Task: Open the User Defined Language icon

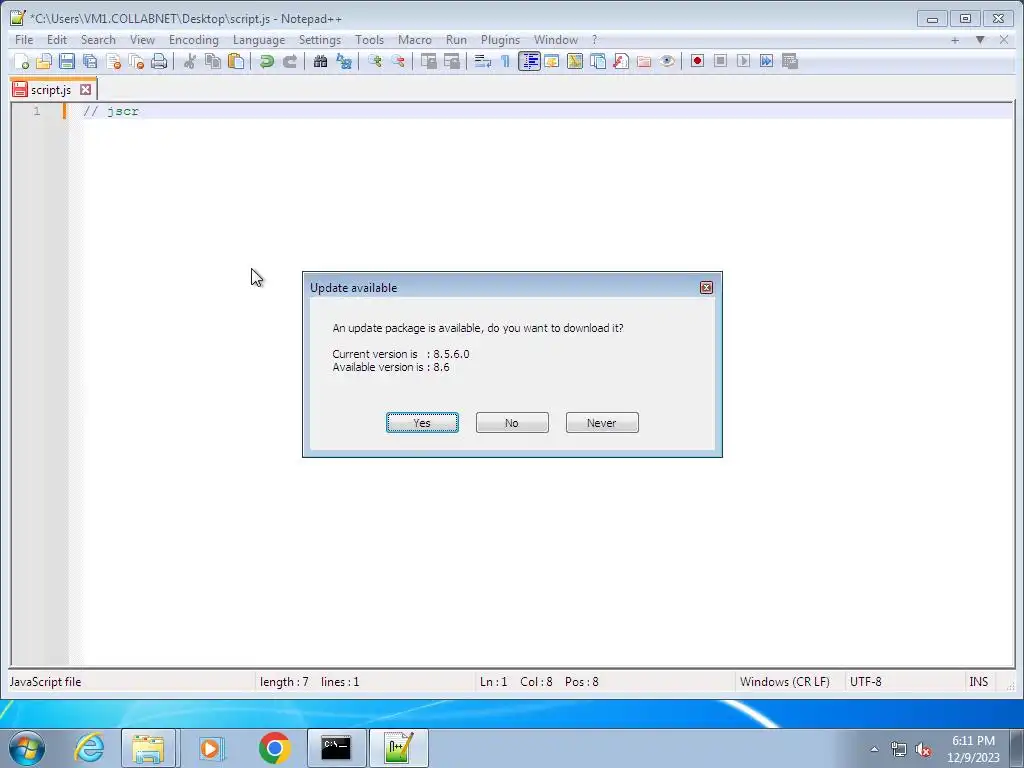Action: click(552, 61)
